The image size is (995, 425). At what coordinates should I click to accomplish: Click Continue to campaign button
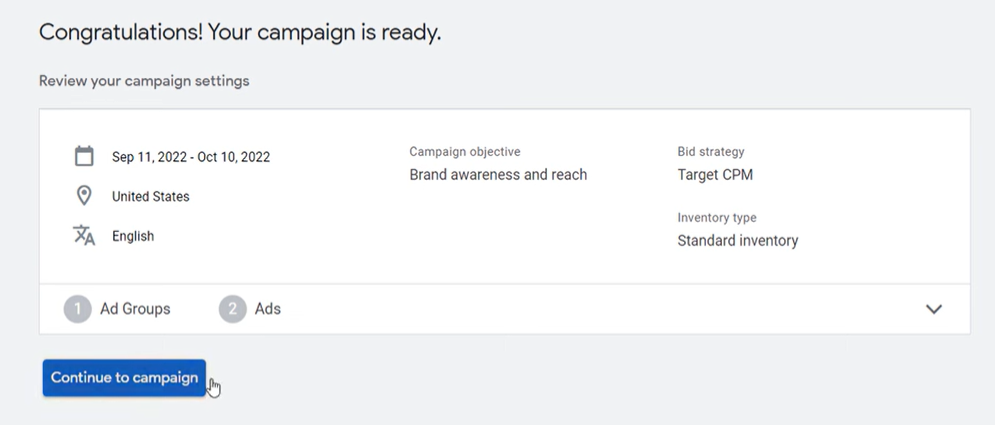pyautogui.click(x=124, y=378)
